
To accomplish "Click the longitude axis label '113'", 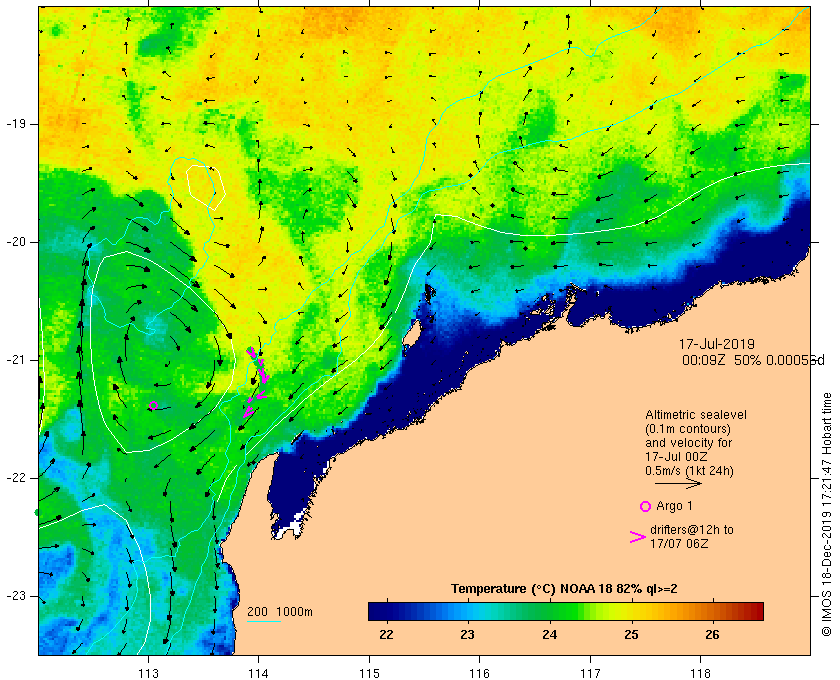I will click(x=148, y=673).
